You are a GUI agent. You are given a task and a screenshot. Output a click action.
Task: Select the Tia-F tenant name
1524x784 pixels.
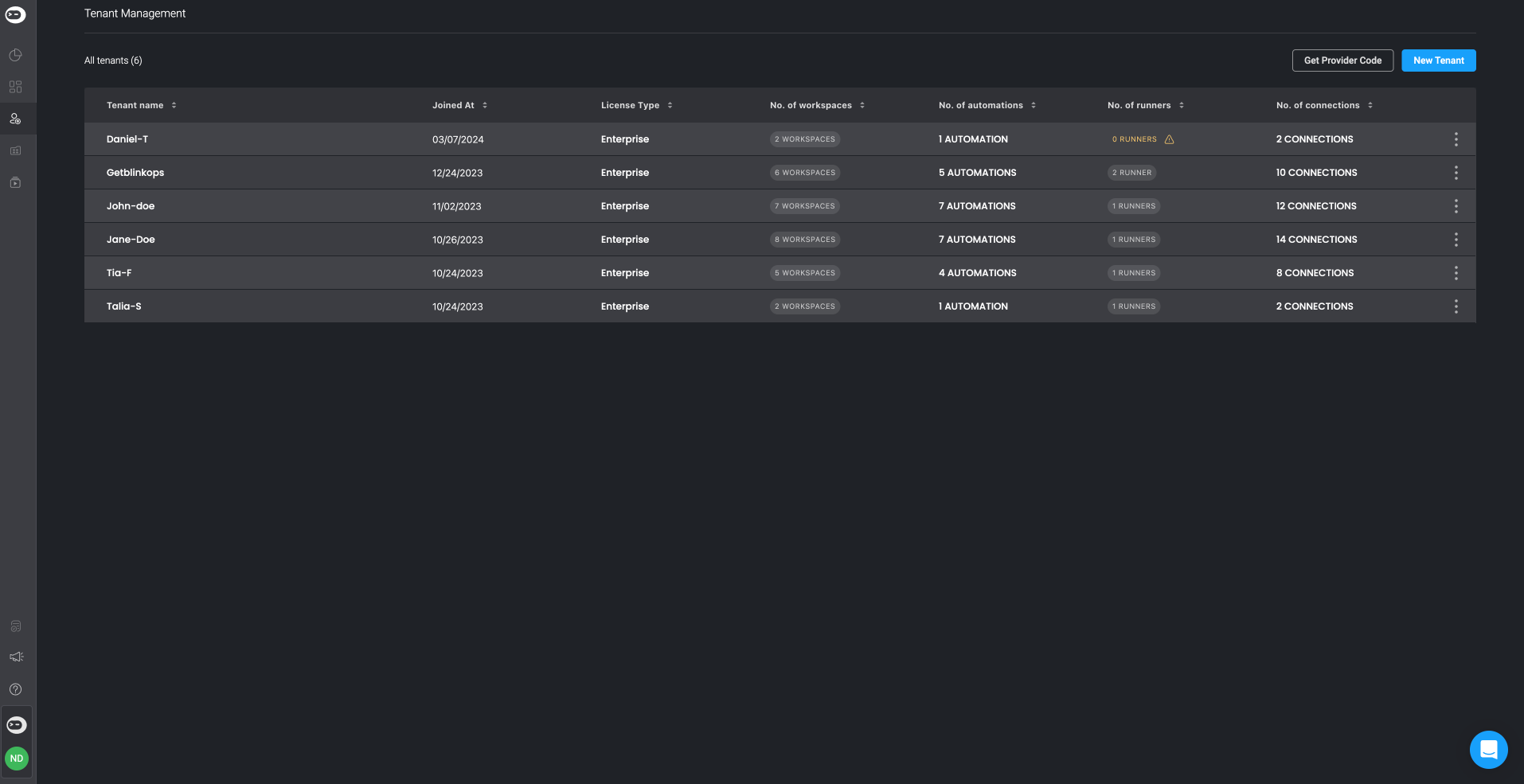tap(119, 273)
